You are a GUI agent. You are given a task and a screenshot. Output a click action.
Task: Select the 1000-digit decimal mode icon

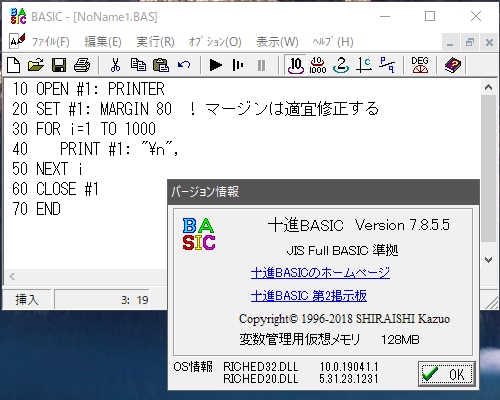point(318,65)
